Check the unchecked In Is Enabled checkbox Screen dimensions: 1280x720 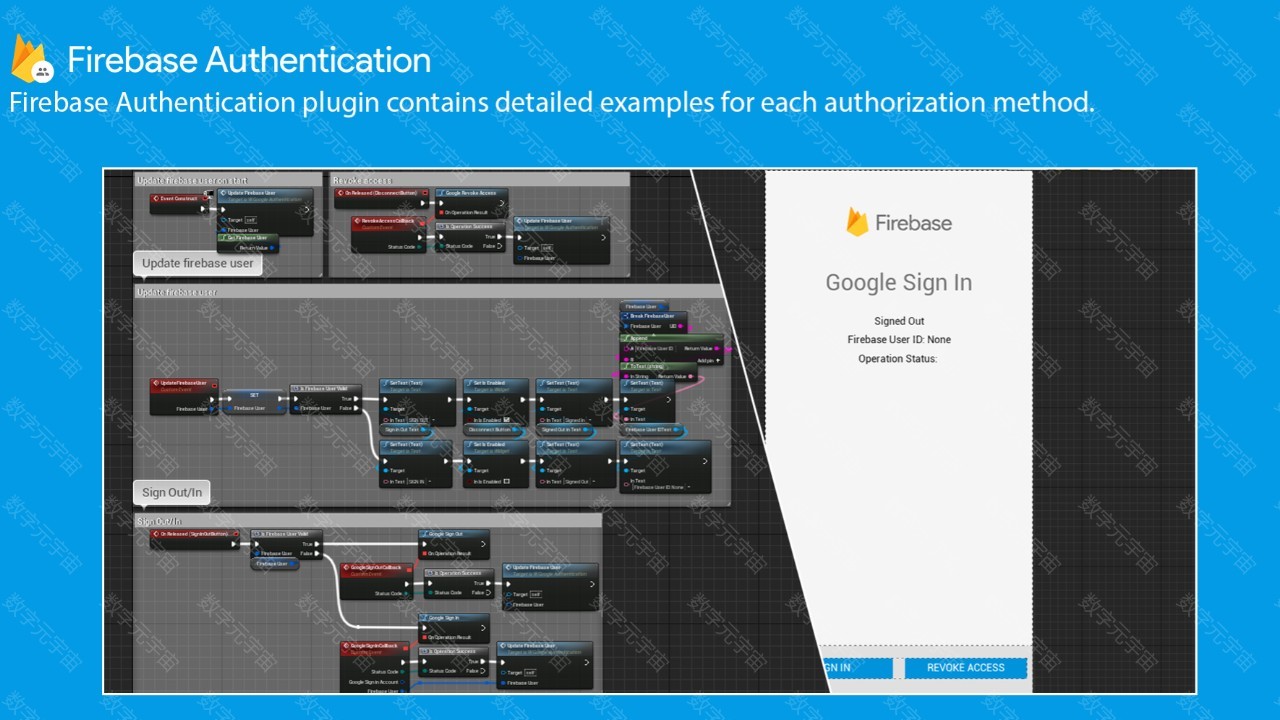tap(507, 482)
